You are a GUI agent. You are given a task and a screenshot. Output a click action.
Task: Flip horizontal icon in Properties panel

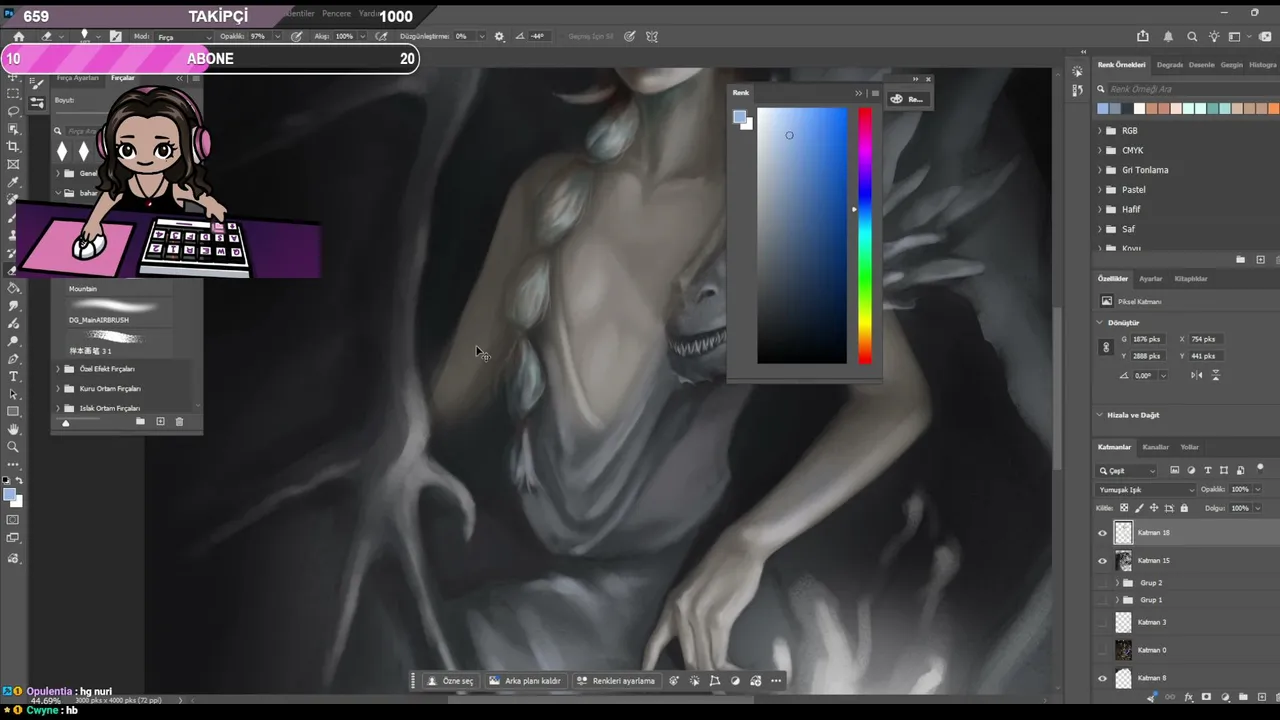pos(1197,375)
